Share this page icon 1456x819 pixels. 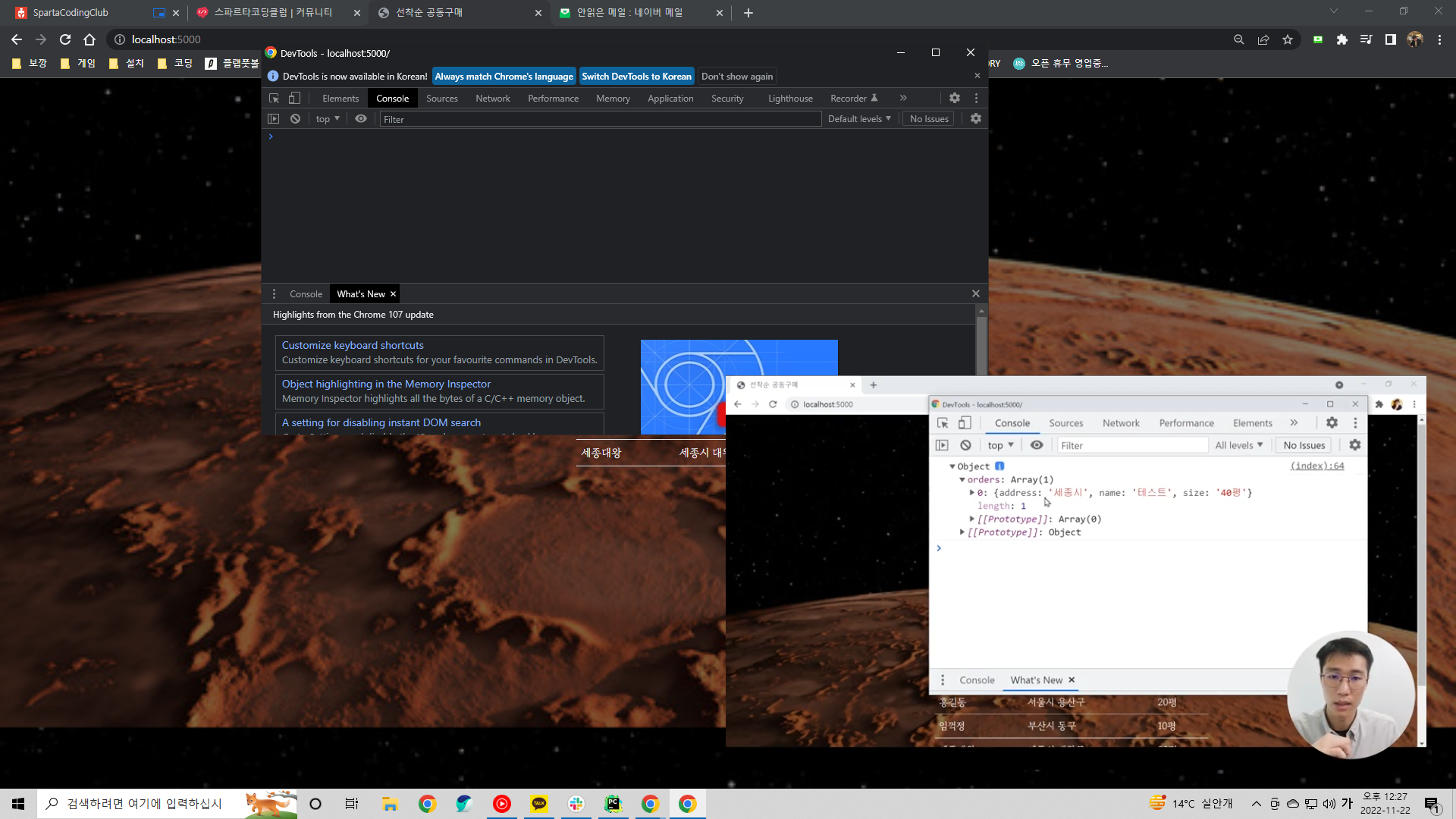[x=1263, y=39]
